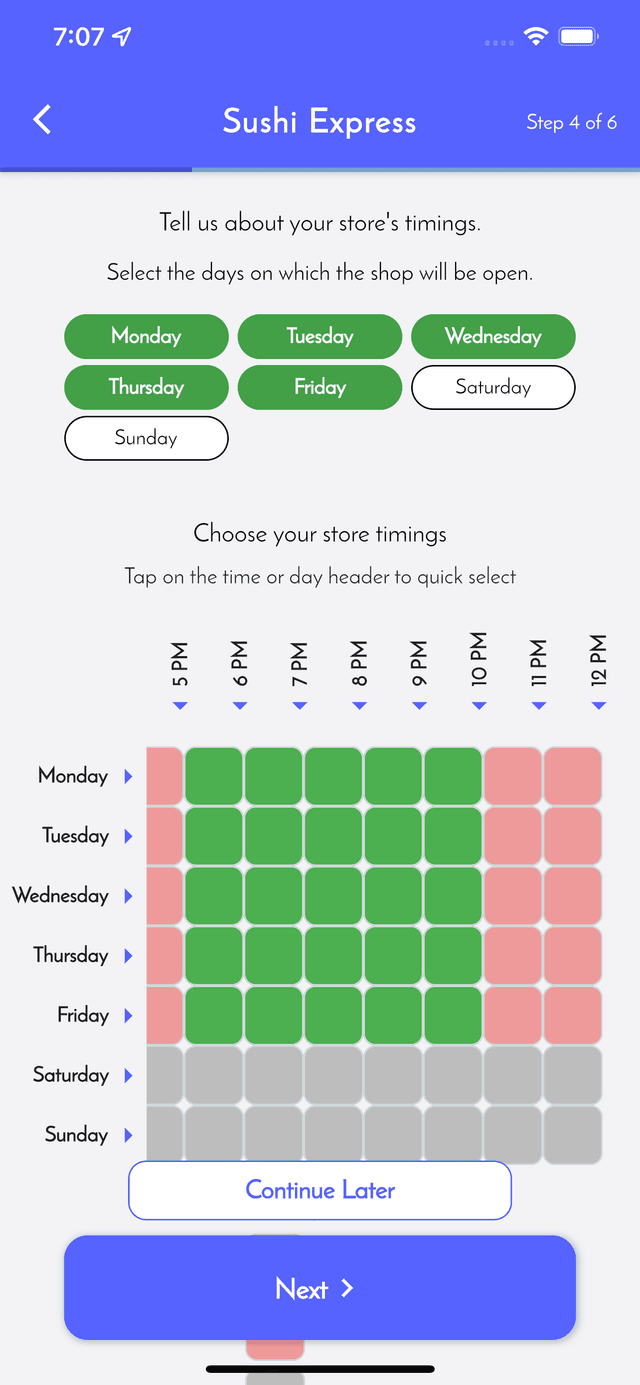Tap the back arrow in header
The width and height of the screenshot is (640, 1385).
tap(42, 120)
